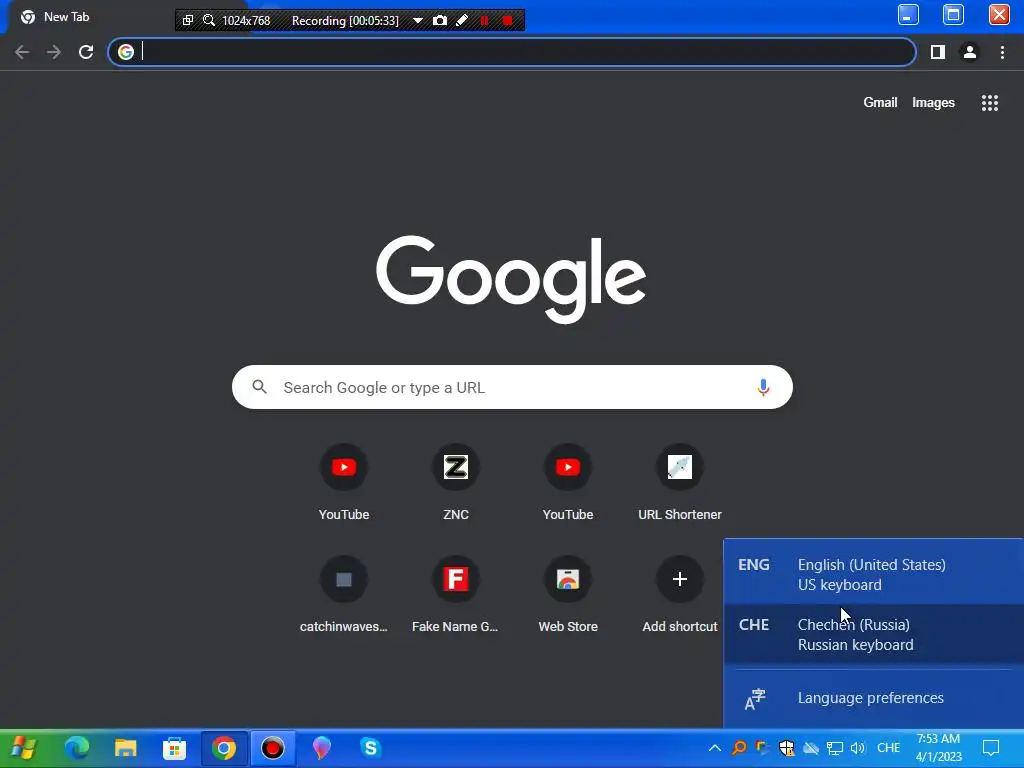Open the balloon-shaped taskbar app
This screenshot has width=1024, height=768.
coord(321,748)
